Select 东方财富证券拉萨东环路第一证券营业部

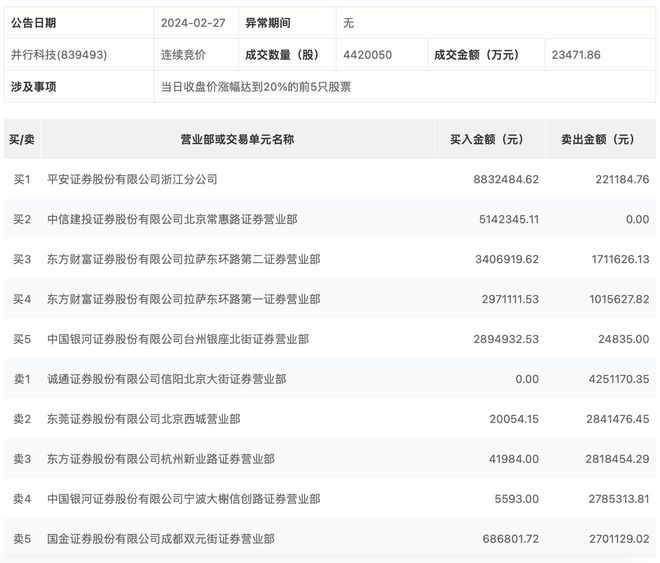(x=184, y=299)
